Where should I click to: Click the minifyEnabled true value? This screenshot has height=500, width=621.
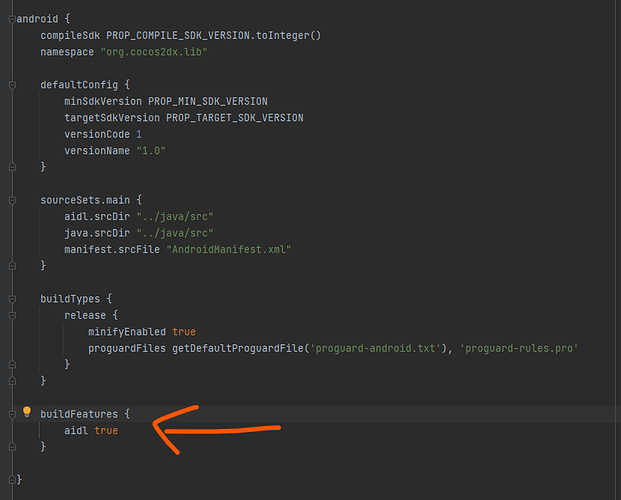pos(184,331)
